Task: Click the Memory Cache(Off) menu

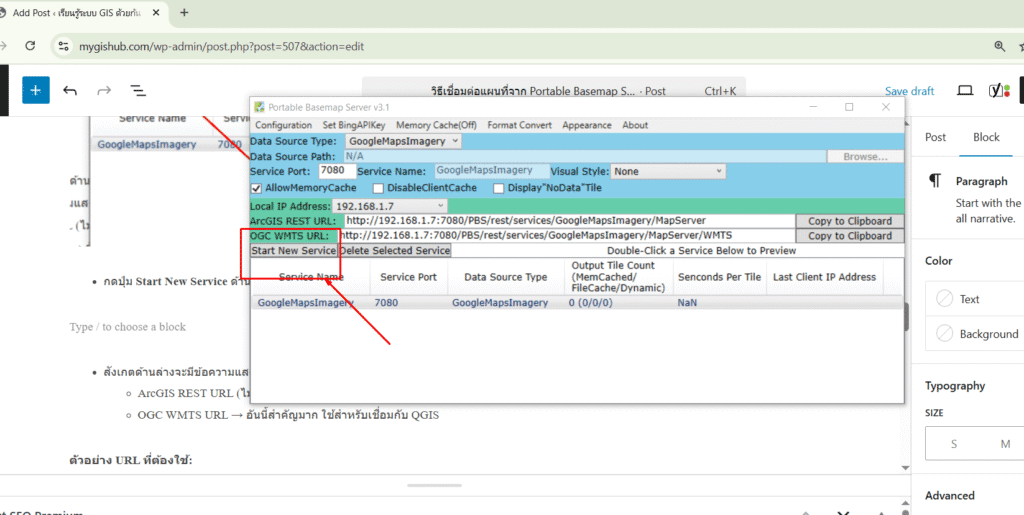Action: [x=436, y=125]
